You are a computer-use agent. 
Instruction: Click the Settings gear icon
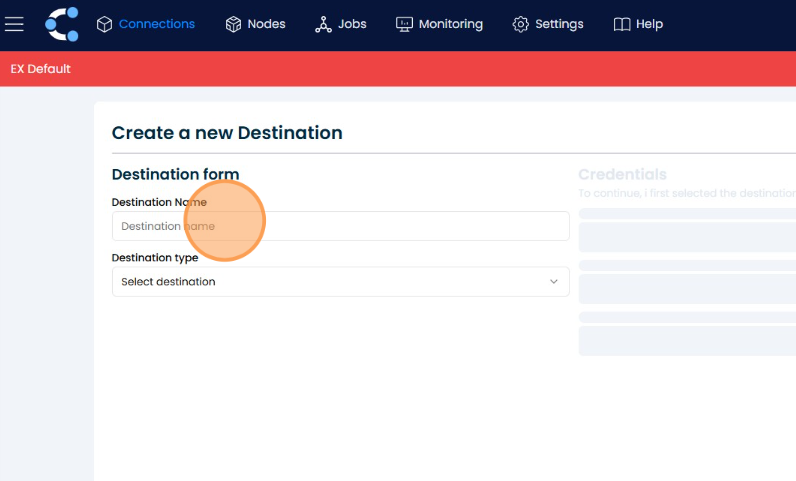point(520,24)
